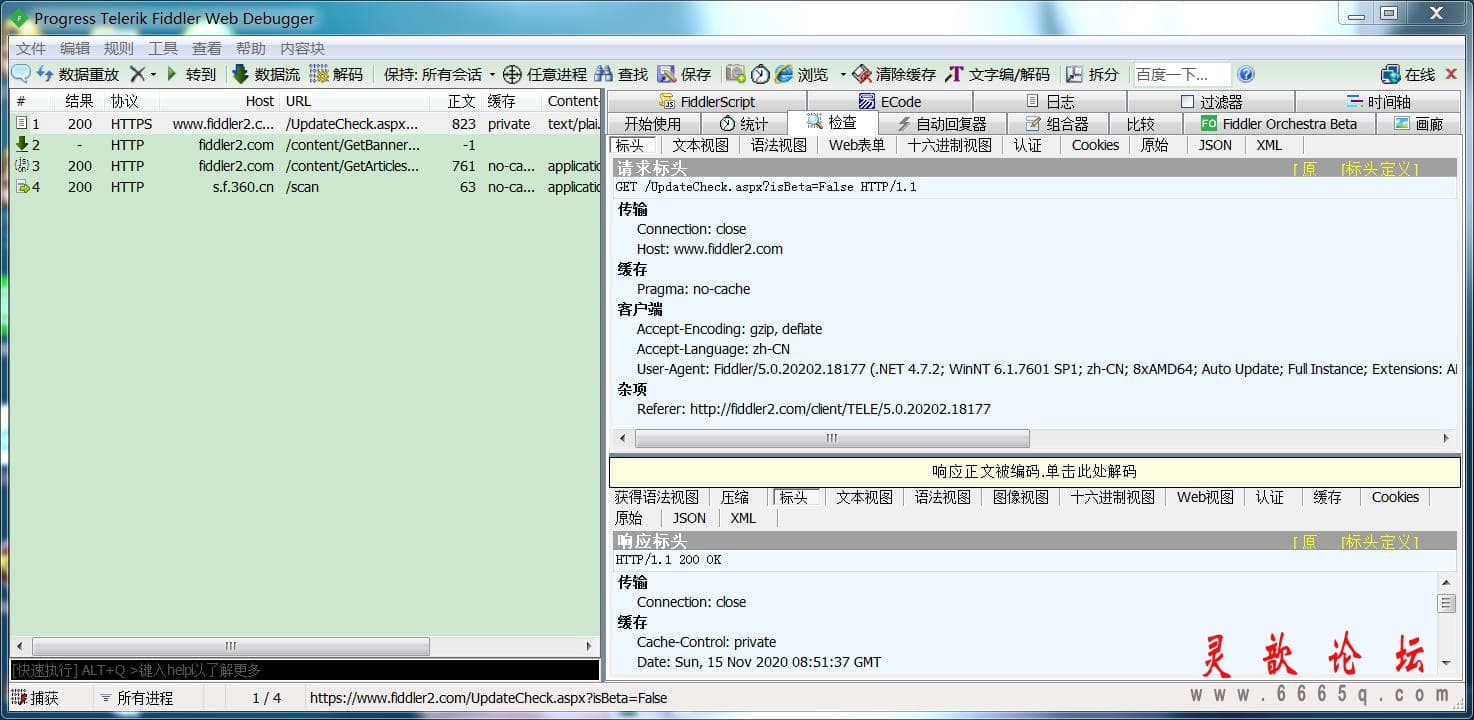The image size is (1474, 720).
Task: Switch to the 统计 statistics tab
Action: point(743,124)
